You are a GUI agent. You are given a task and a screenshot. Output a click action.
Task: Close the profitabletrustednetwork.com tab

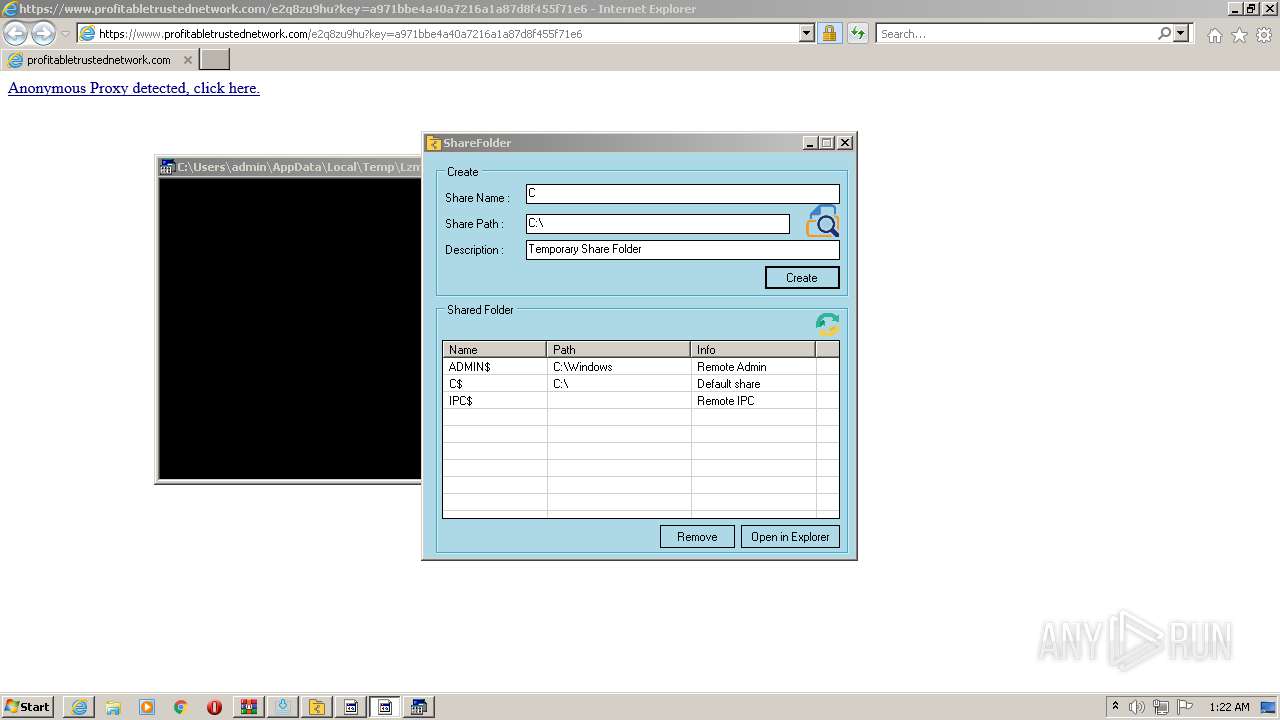click(x=187, y=60)
